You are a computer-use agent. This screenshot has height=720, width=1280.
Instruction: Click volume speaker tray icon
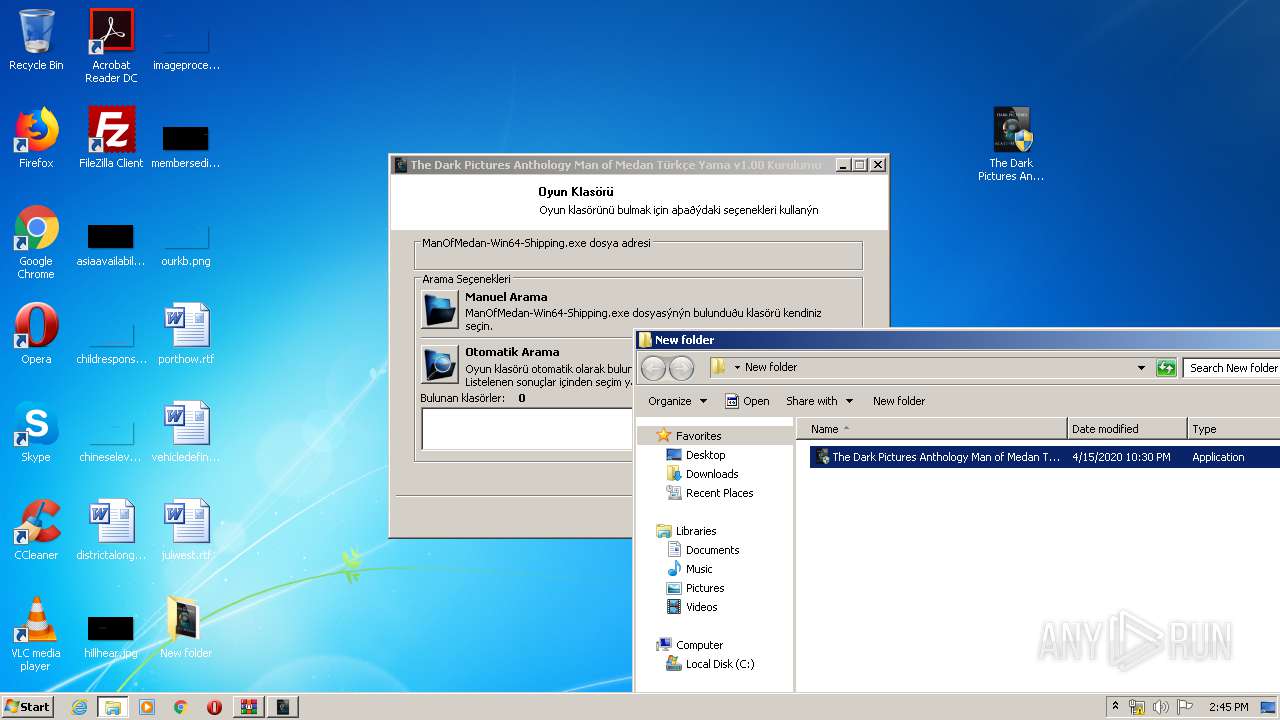(x=1160, y=707)
